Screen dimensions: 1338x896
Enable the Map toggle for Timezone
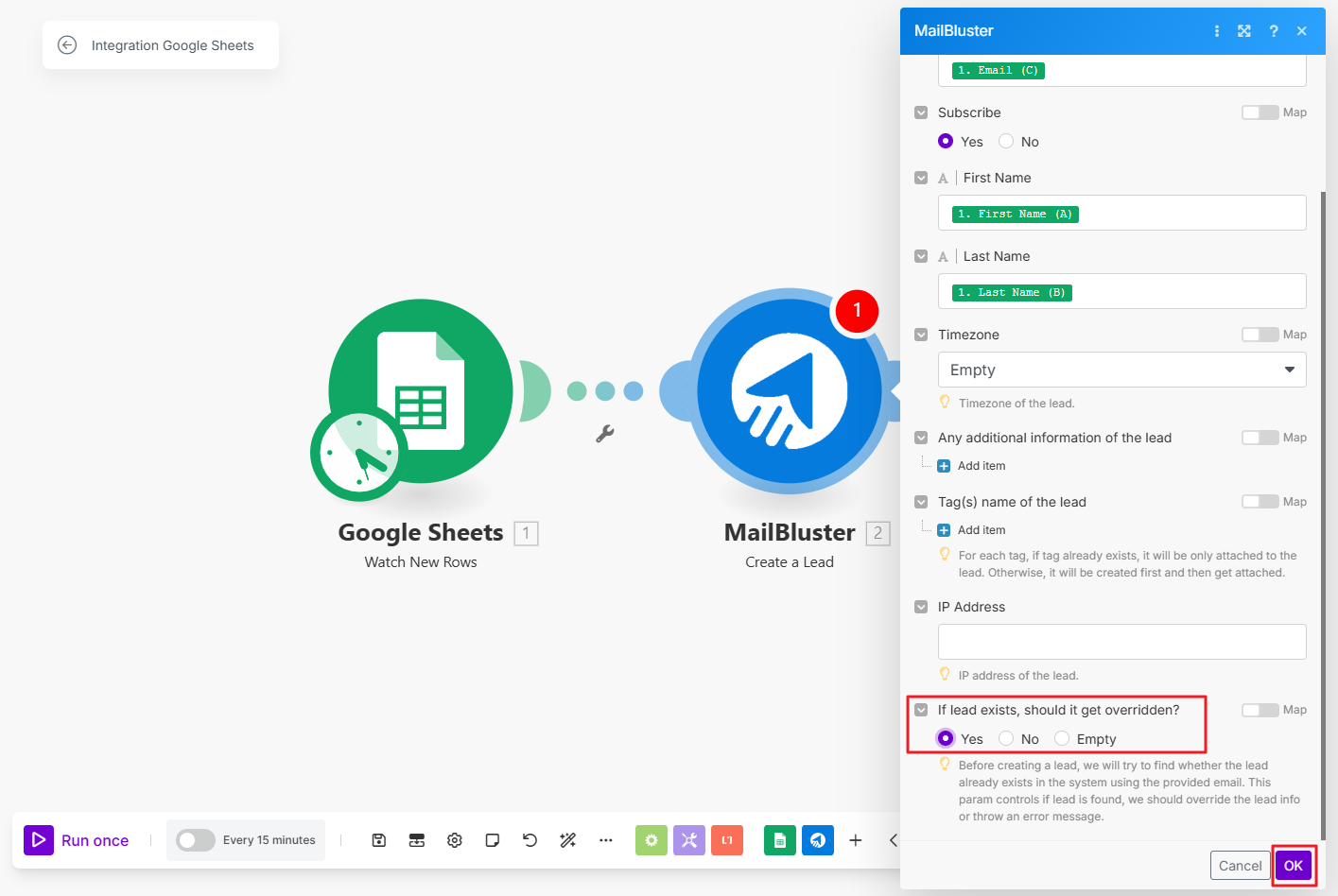[1260, 335]
